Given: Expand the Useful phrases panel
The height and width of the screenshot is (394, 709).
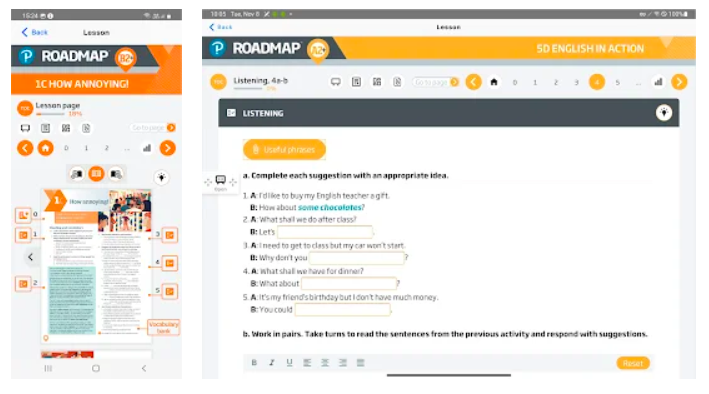Looking at the screenshot, I should click(x=284, y=149).
